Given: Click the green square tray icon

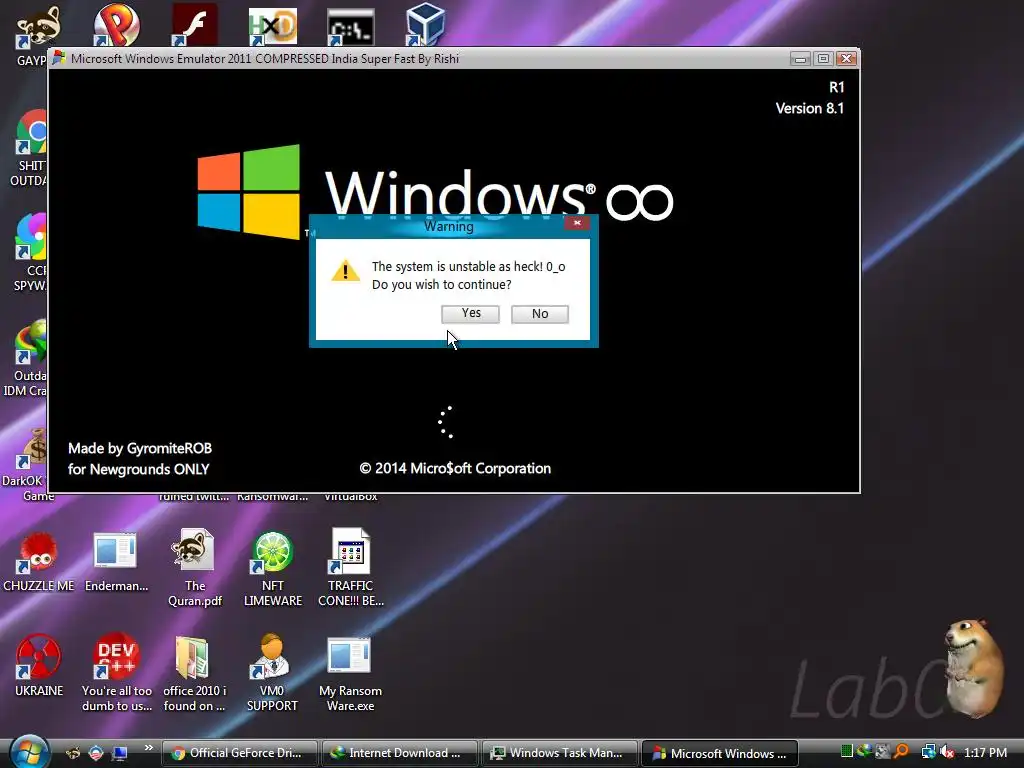Looking at the screenshot, I should pos(846,752).
